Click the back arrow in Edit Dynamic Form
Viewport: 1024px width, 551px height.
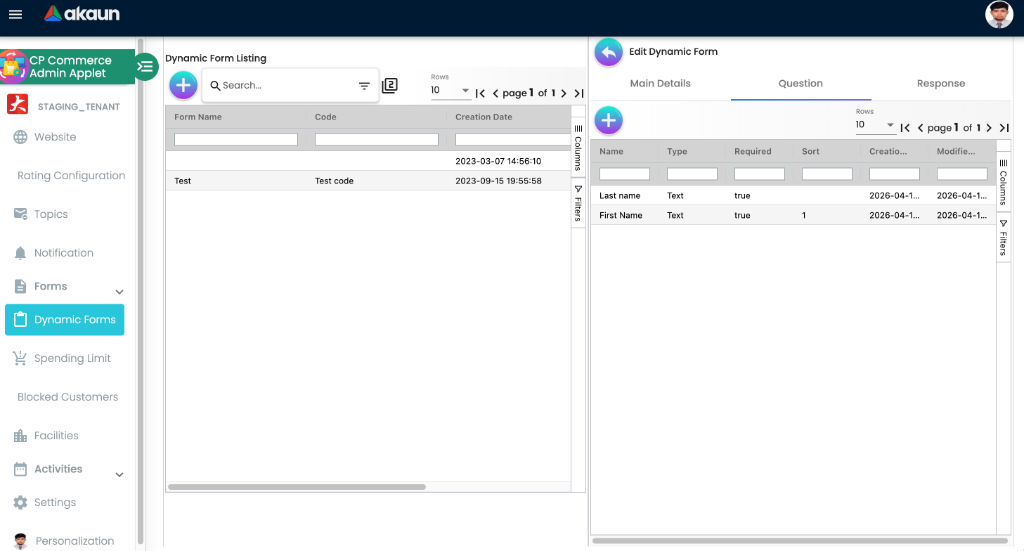(x=608, y=52)
